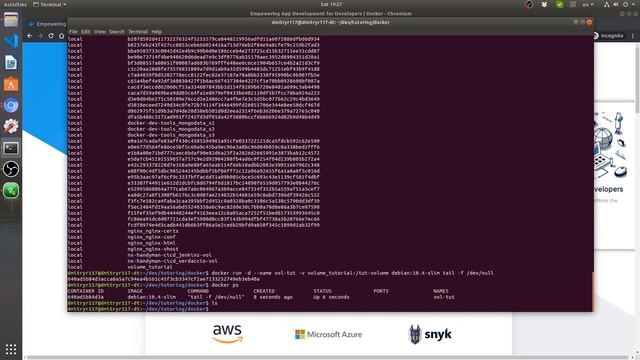The height and width of the screenshot is (360, 640).
Task: Click the CONTAINER ID column header
Action: [x=86, y=291]
